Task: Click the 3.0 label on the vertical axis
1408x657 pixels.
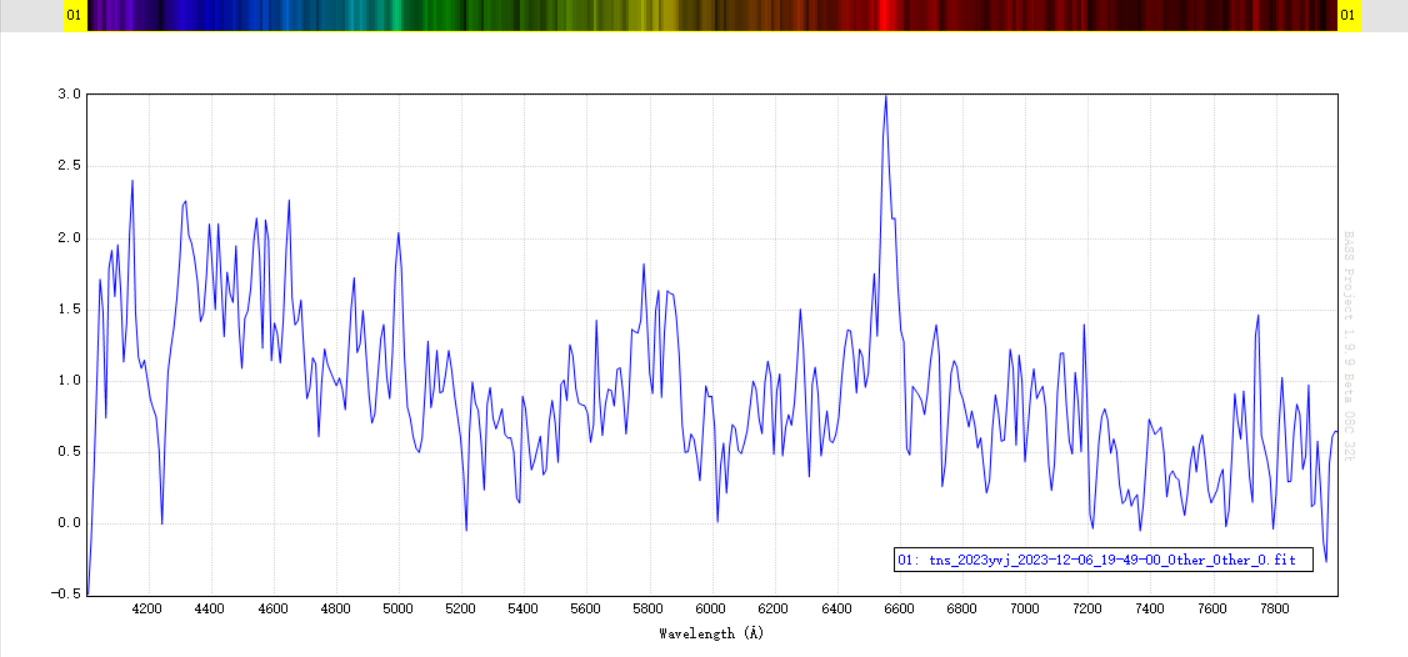Action: (69, 94)
